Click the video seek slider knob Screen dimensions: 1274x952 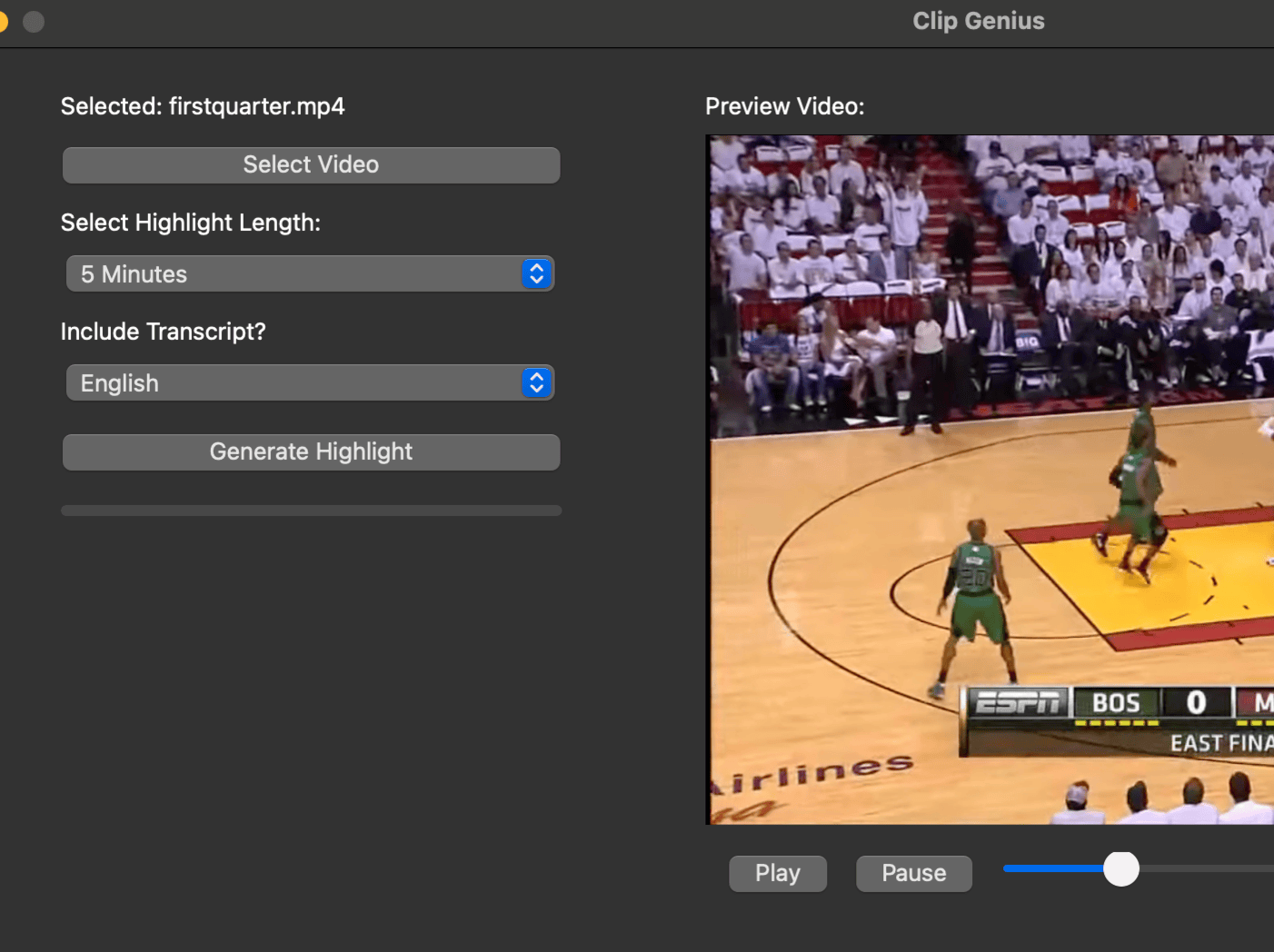(1121, 869)
